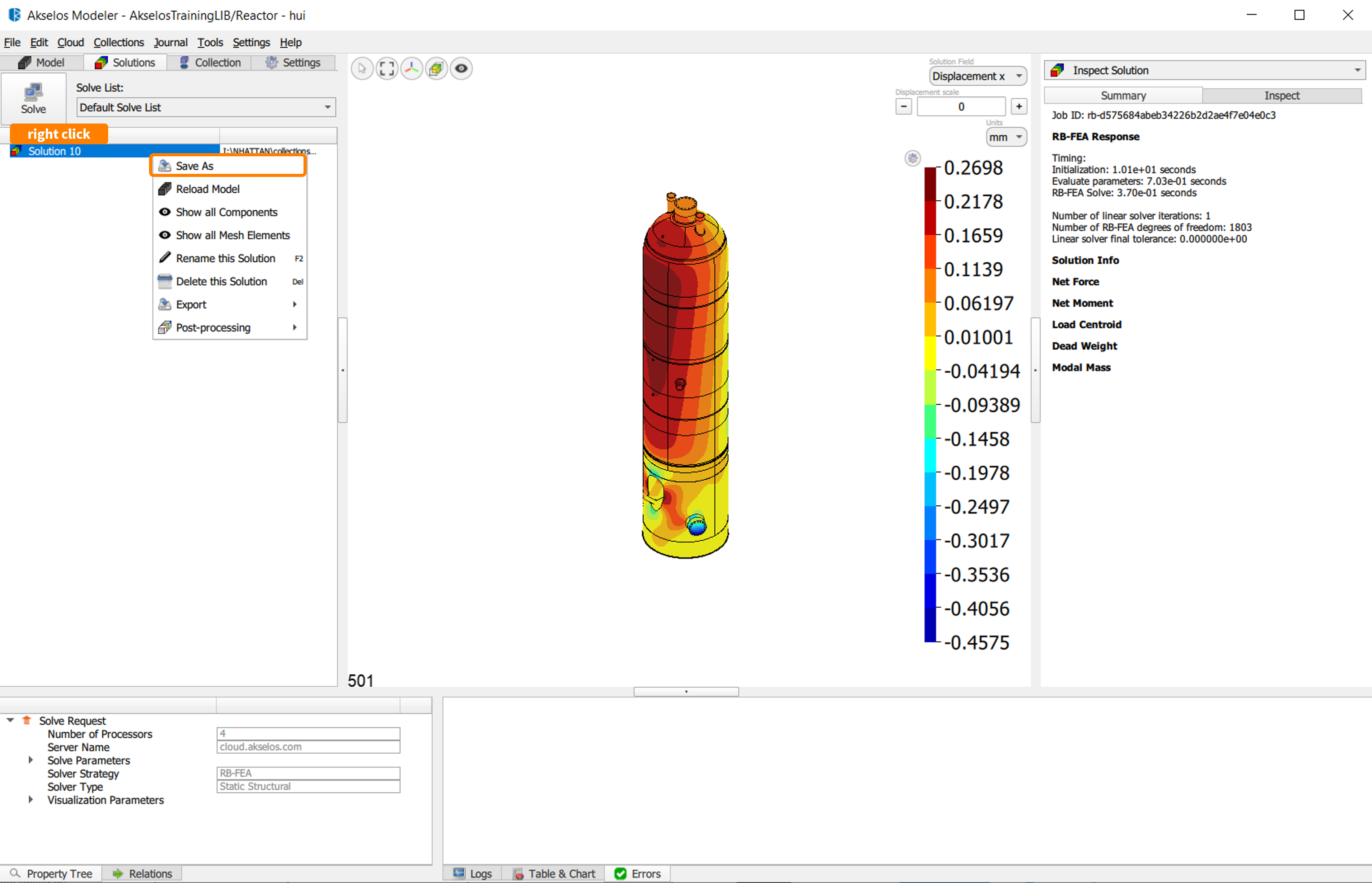Click the yellow-green cube display mode icon

(x=436, y=69)
